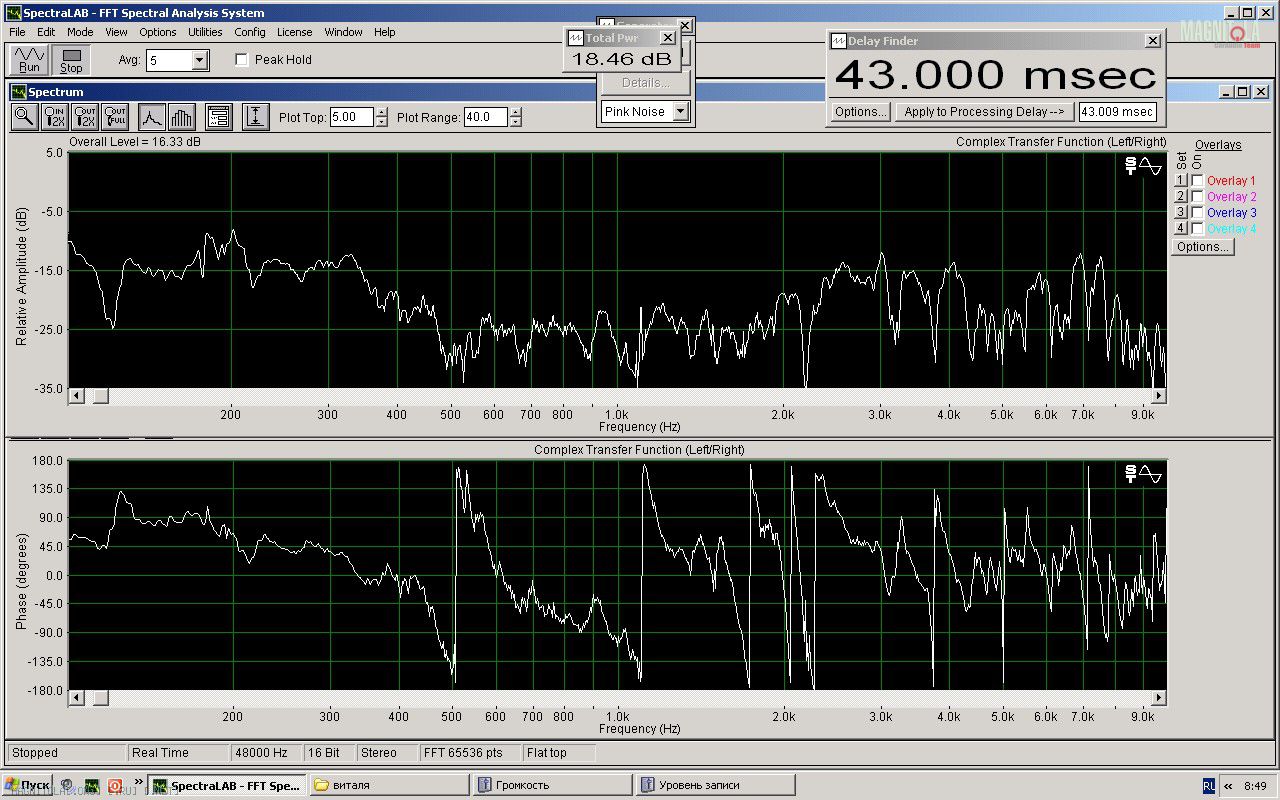Open the Avg count dropdown
Image resolution: width=1280 pixels, height=800 pixels.
tap(200, 61)
